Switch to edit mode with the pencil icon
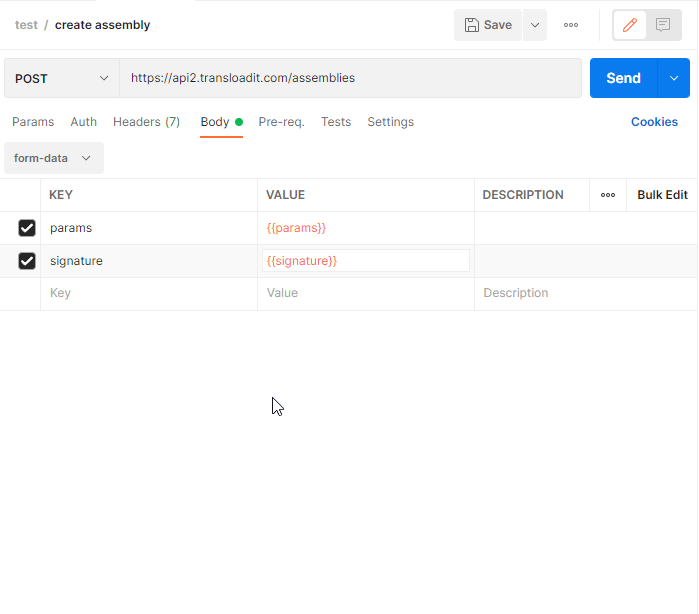The width and height of the screenshot is (699, 614). tap(629, 25)
